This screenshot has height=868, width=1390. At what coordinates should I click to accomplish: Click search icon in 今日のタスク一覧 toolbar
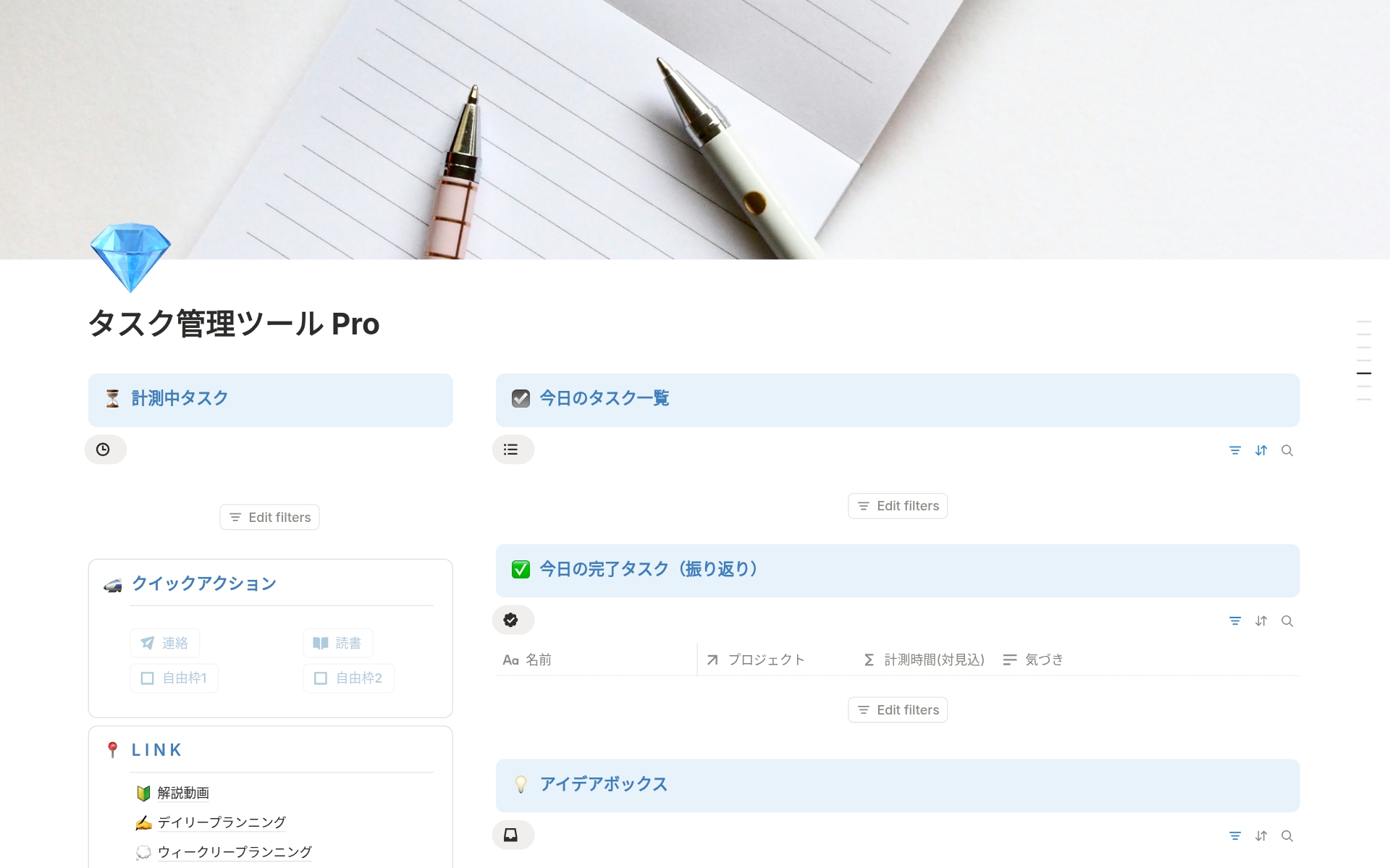[1287, 450]
